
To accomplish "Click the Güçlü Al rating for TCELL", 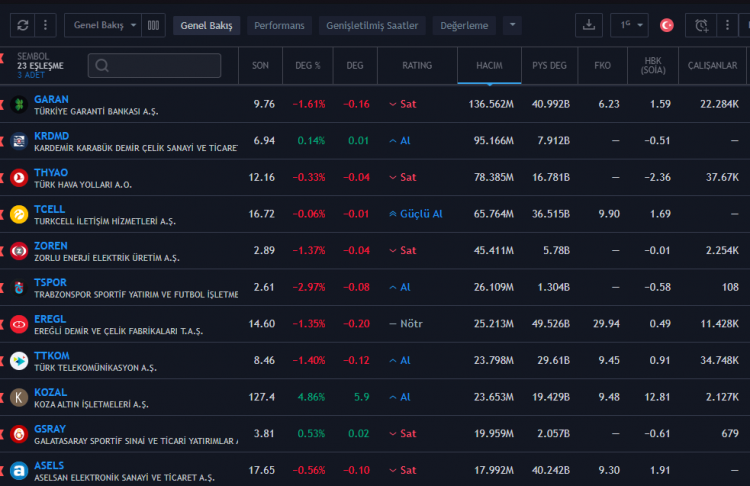I will point(416,214).
